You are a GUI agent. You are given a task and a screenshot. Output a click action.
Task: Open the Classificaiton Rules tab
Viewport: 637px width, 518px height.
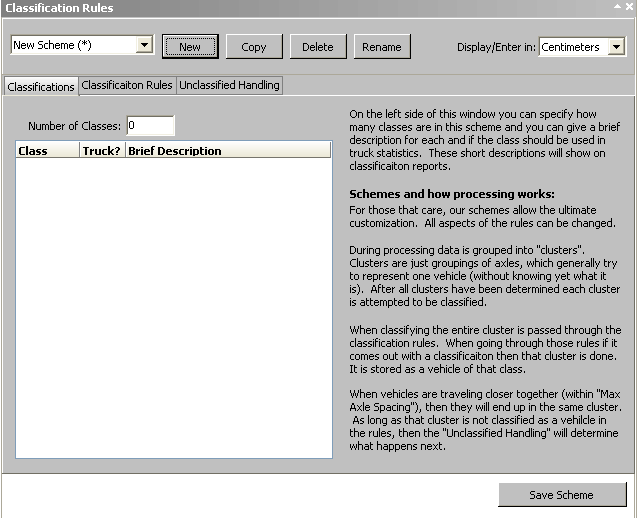point(127,86)
